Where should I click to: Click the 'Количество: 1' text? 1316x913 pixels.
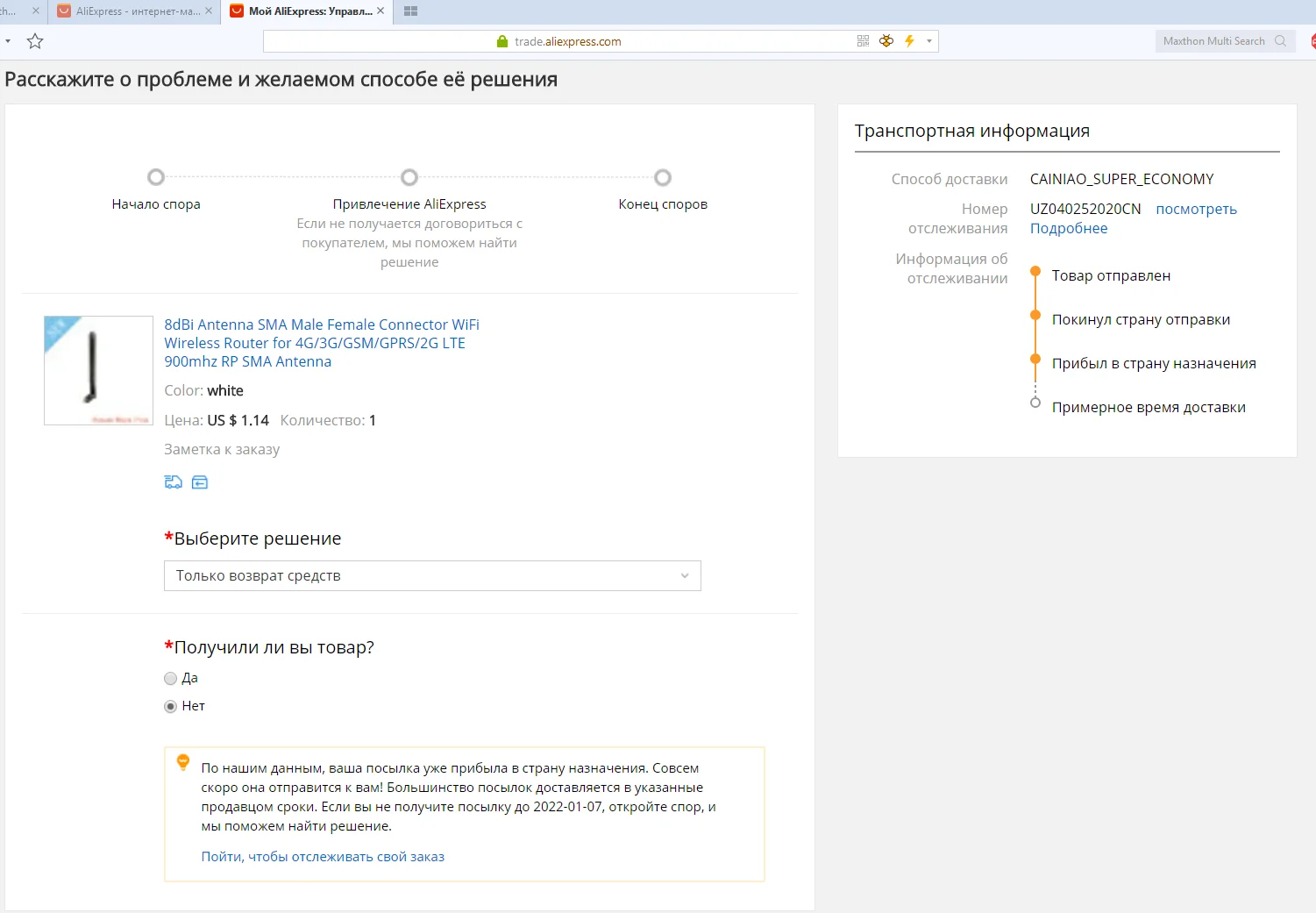(x=328, y=420)
